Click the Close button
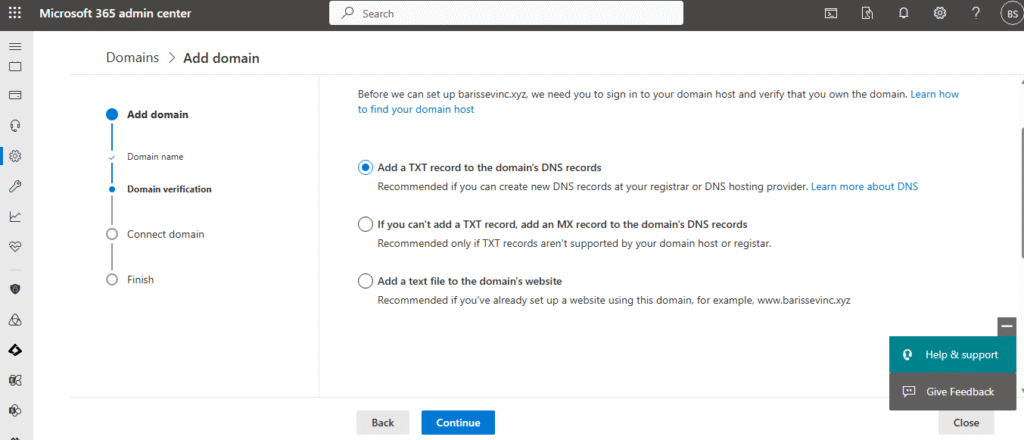This screenshot has height=440, width=1024. tap(966, 422)
